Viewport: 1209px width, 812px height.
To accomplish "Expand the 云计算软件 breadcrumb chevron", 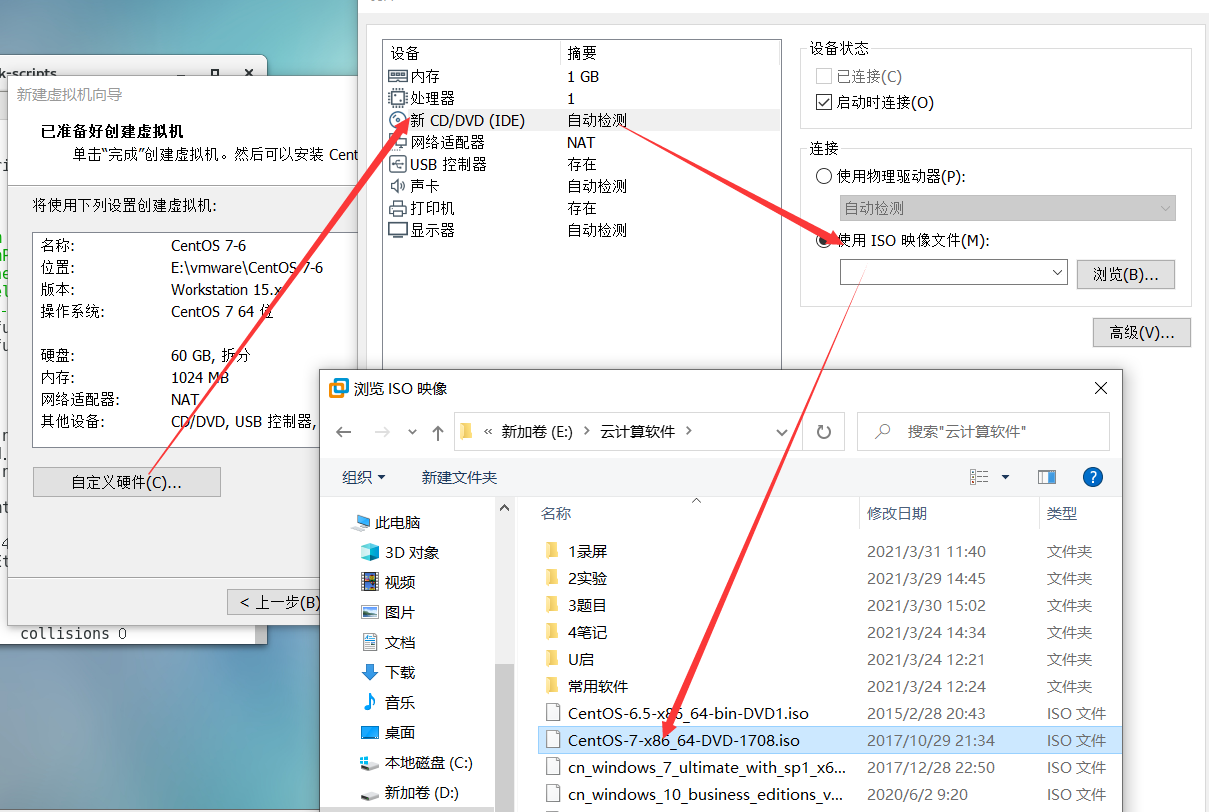I will coord(690,432).
